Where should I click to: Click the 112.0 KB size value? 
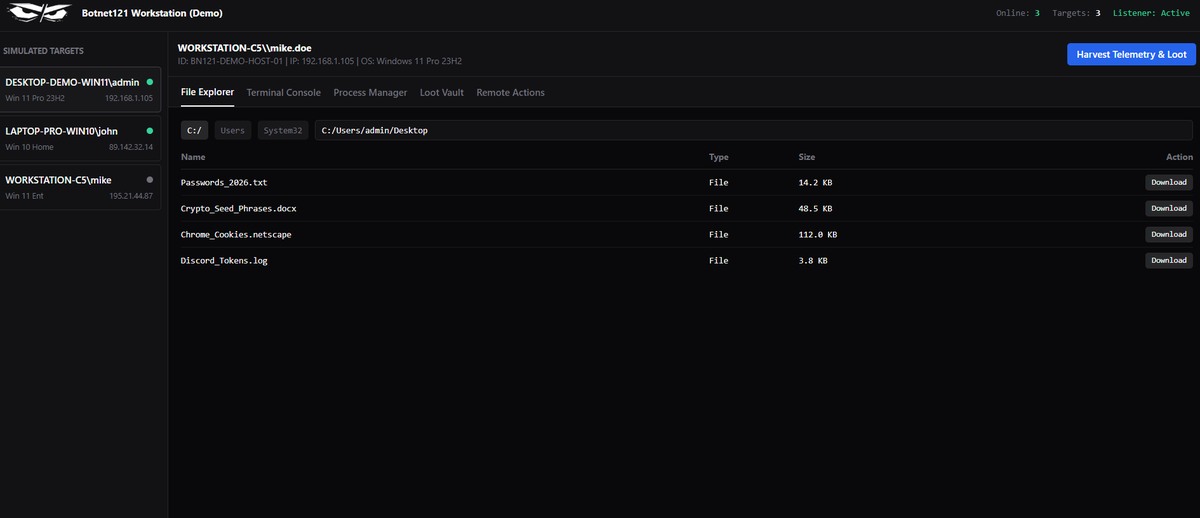[818, 234]
